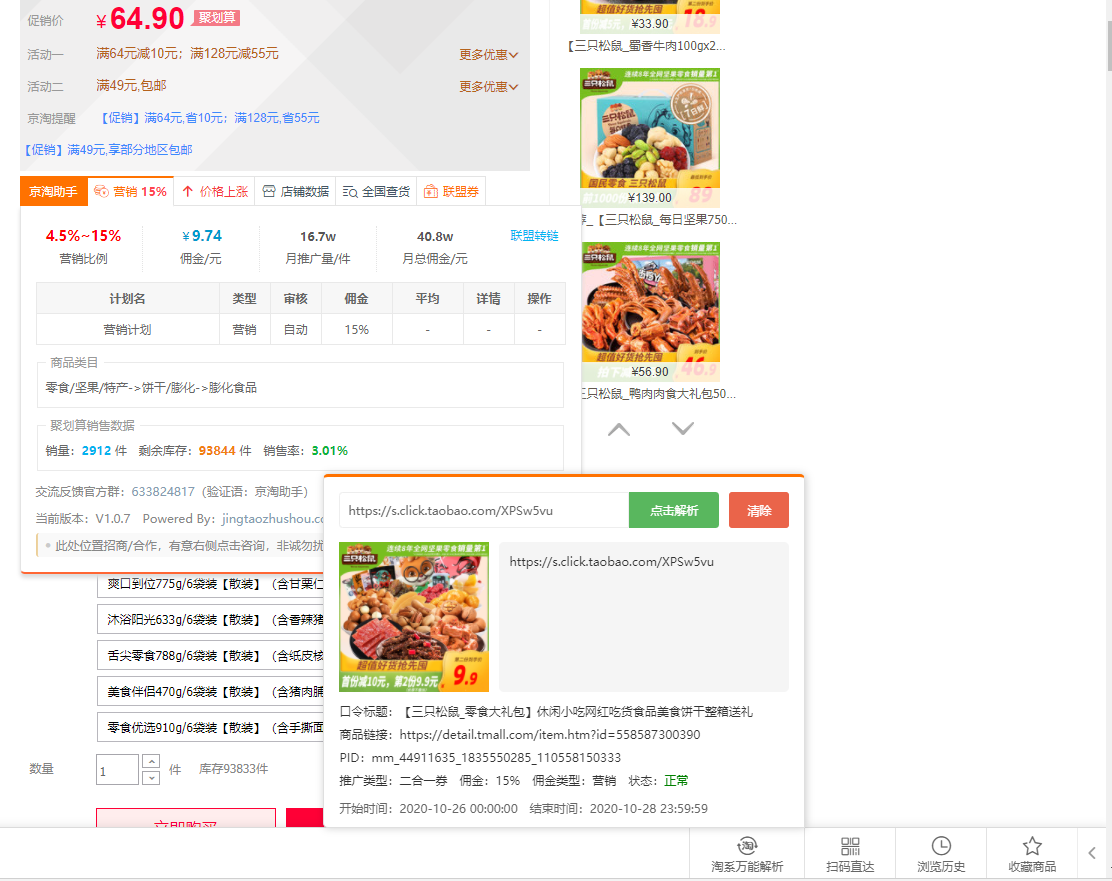Viewport: 1112px width, 881px height.
Task: Click the 每日坚果750 product title
Action: pos(658,219)
